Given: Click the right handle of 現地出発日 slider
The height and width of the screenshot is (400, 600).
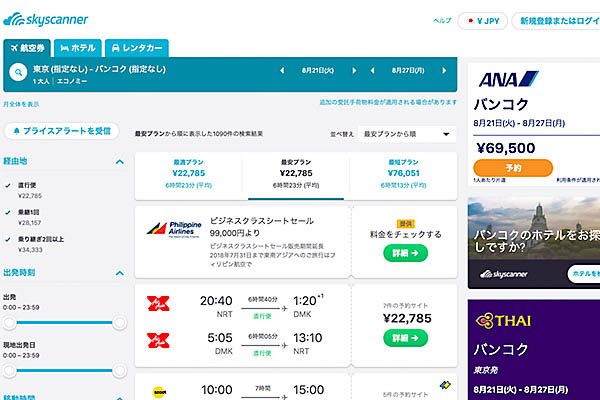Looking at the screenshot, I should pyautogui.click(x=119, y=371).
